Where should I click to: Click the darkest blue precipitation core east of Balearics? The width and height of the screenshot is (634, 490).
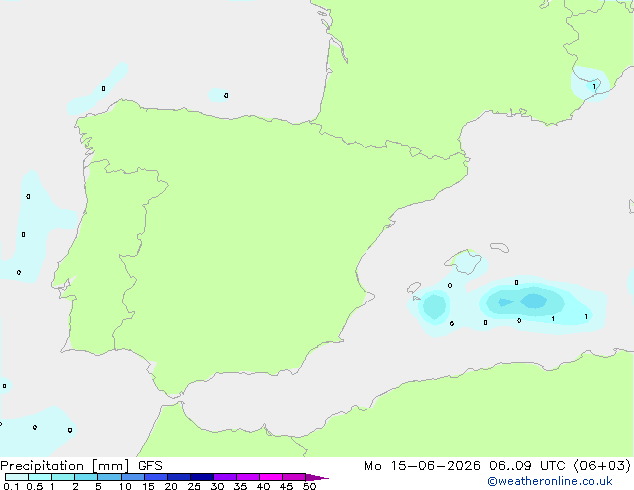pos(533,301)
